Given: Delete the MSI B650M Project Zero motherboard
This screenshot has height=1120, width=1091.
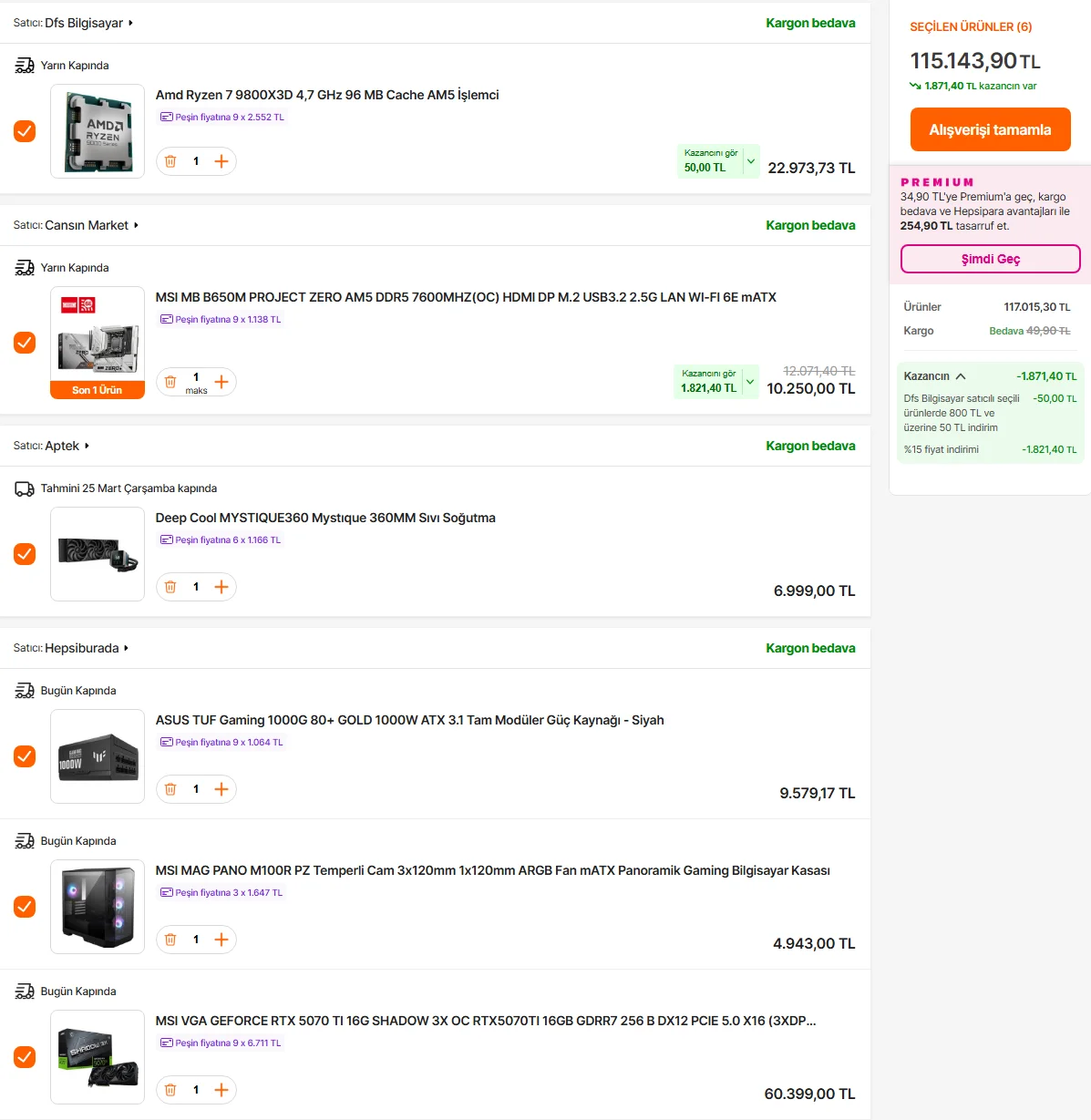Looking at the screenshot, I should coord(170,382).
